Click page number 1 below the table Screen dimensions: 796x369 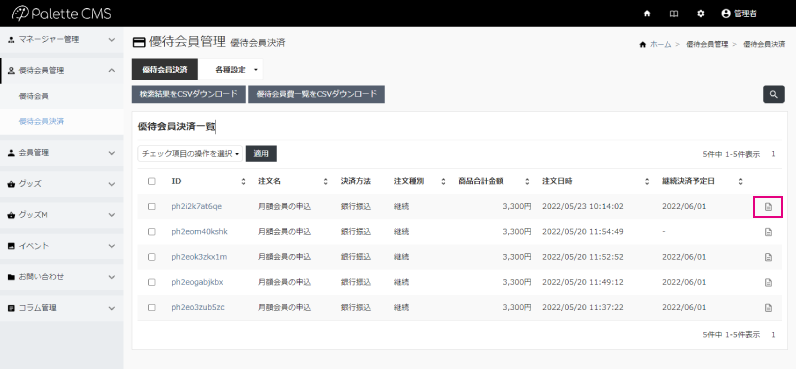coord(773,334)
